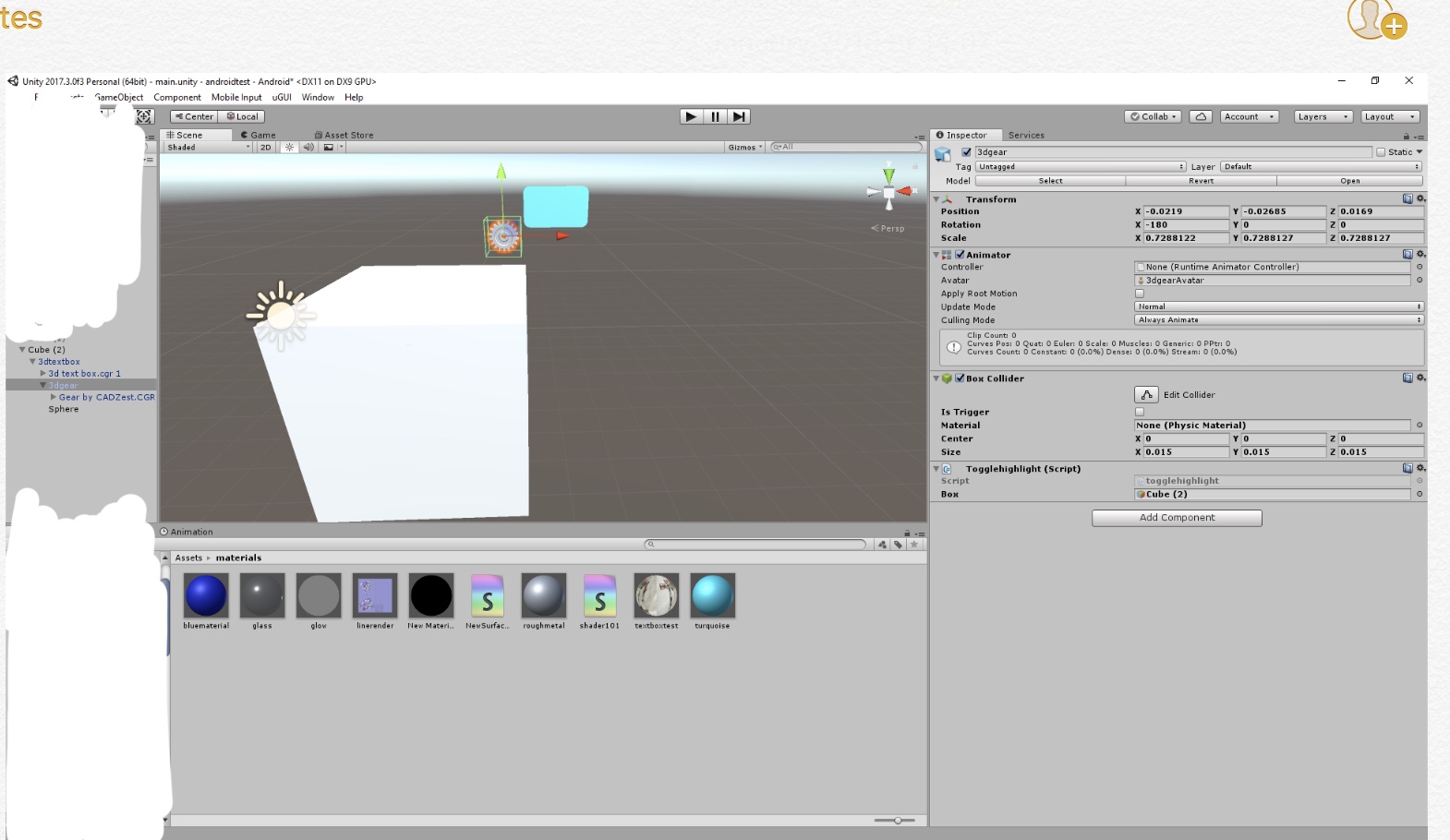Open the Layout dropdown
This screenshot has width=1450, height=840.
pyautogui.click(x=1390, y=116)
